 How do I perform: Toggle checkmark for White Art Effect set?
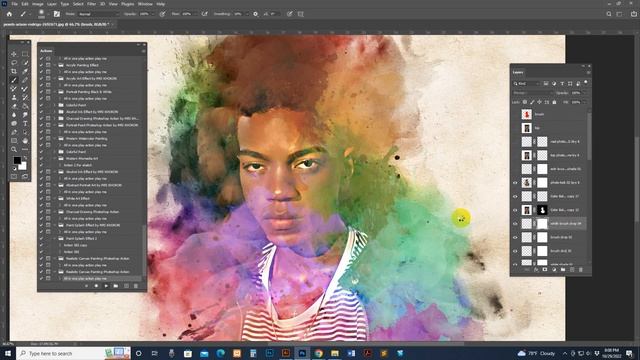coord(41,199)
